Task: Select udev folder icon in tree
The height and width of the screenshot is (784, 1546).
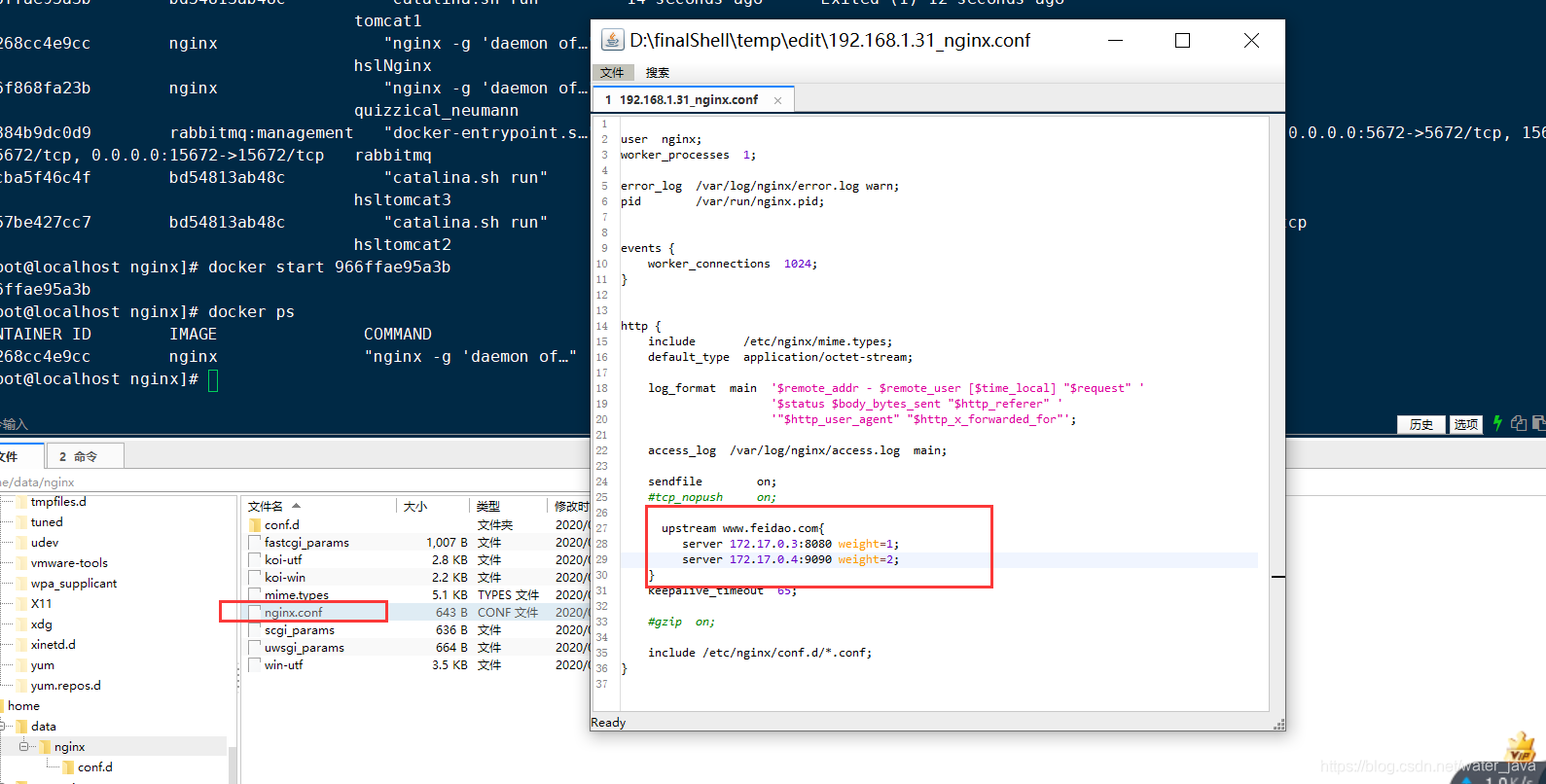Action: pyautogui.click(x=21, y=543)
